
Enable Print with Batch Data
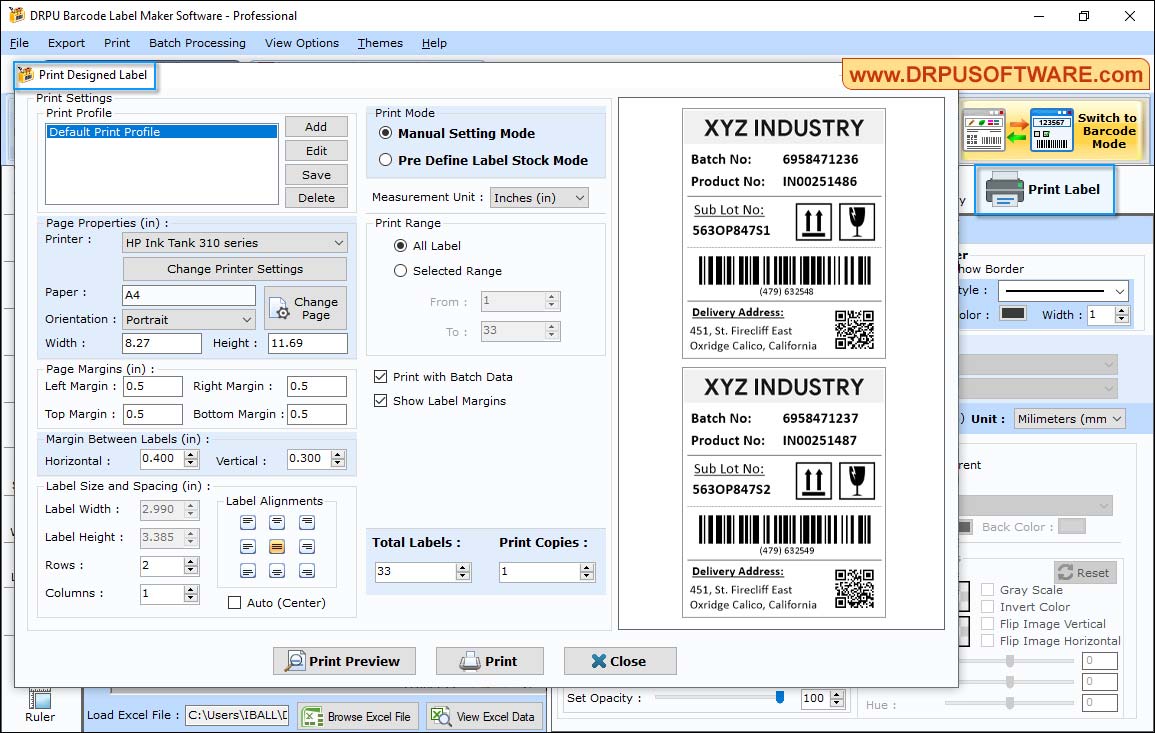380,377
